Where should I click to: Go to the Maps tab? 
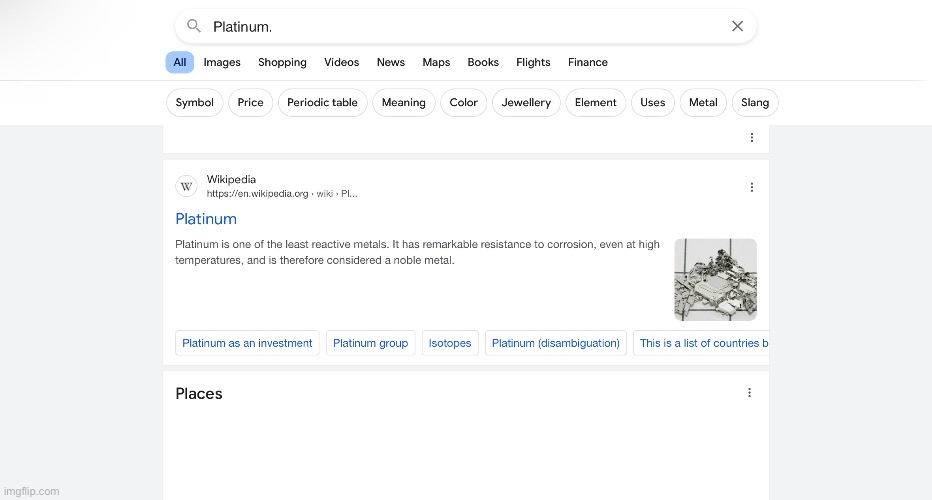point(436,62)
